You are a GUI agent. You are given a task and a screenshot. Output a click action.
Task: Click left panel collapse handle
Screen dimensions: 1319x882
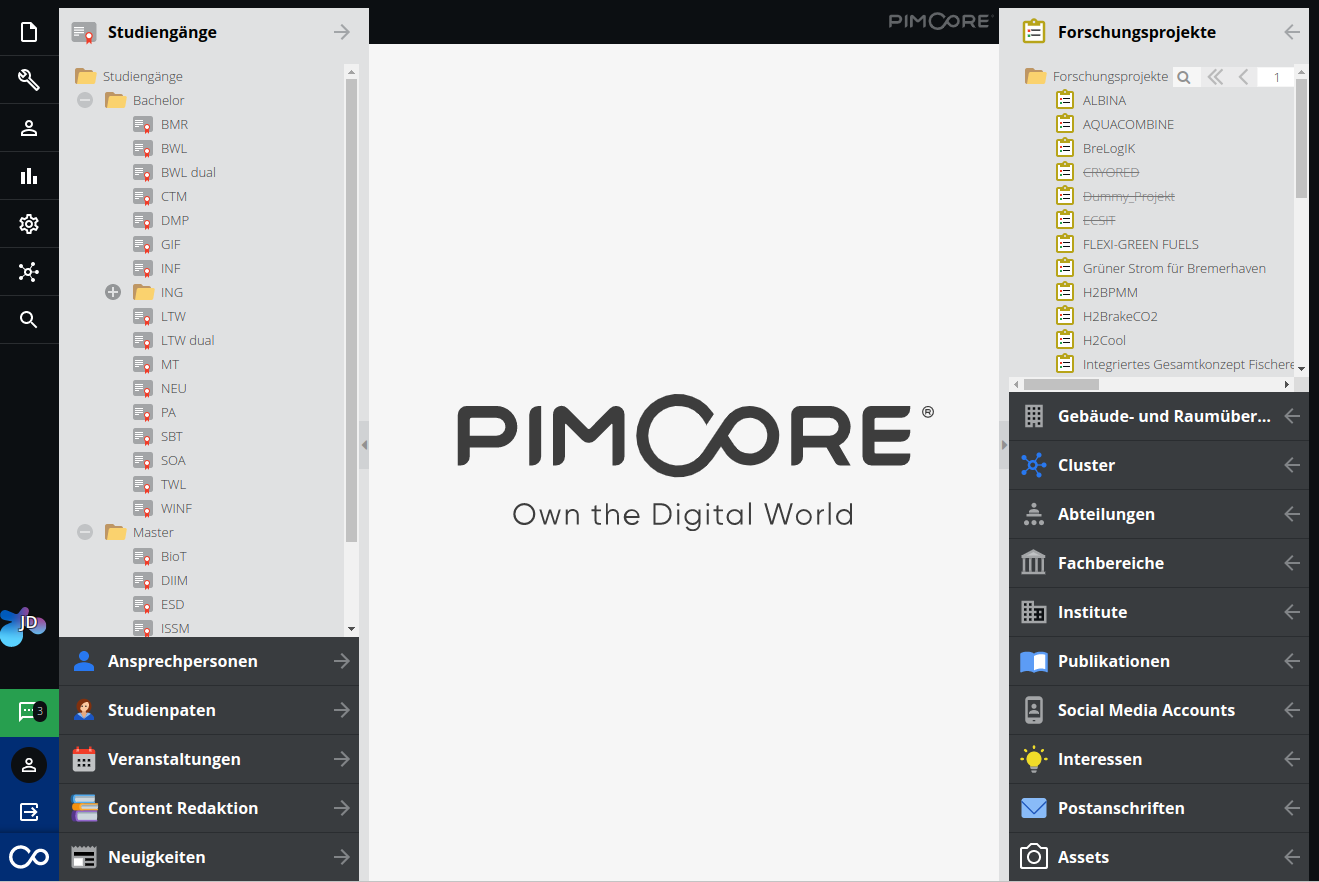(x=364, y=445)
